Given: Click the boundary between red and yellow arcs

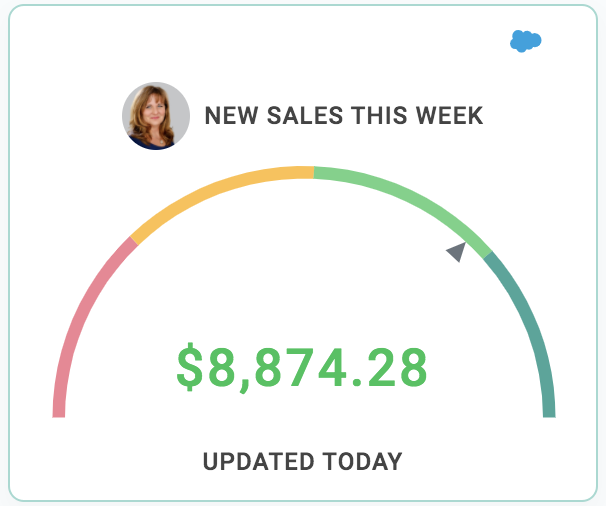Looking at the screenshot, I should click(x=134, y=240).
